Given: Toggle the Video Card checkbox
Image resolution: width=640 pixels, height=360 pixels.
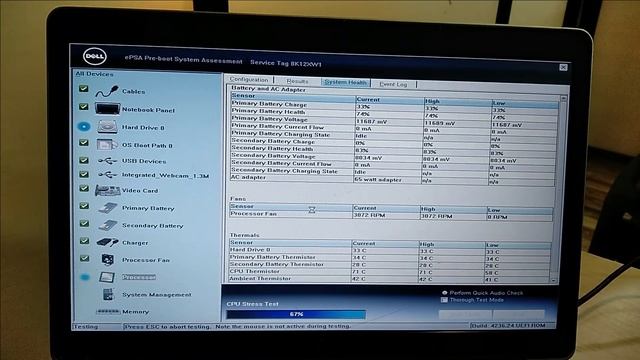Looking at the screenshot, I should (x=84, y=188).
